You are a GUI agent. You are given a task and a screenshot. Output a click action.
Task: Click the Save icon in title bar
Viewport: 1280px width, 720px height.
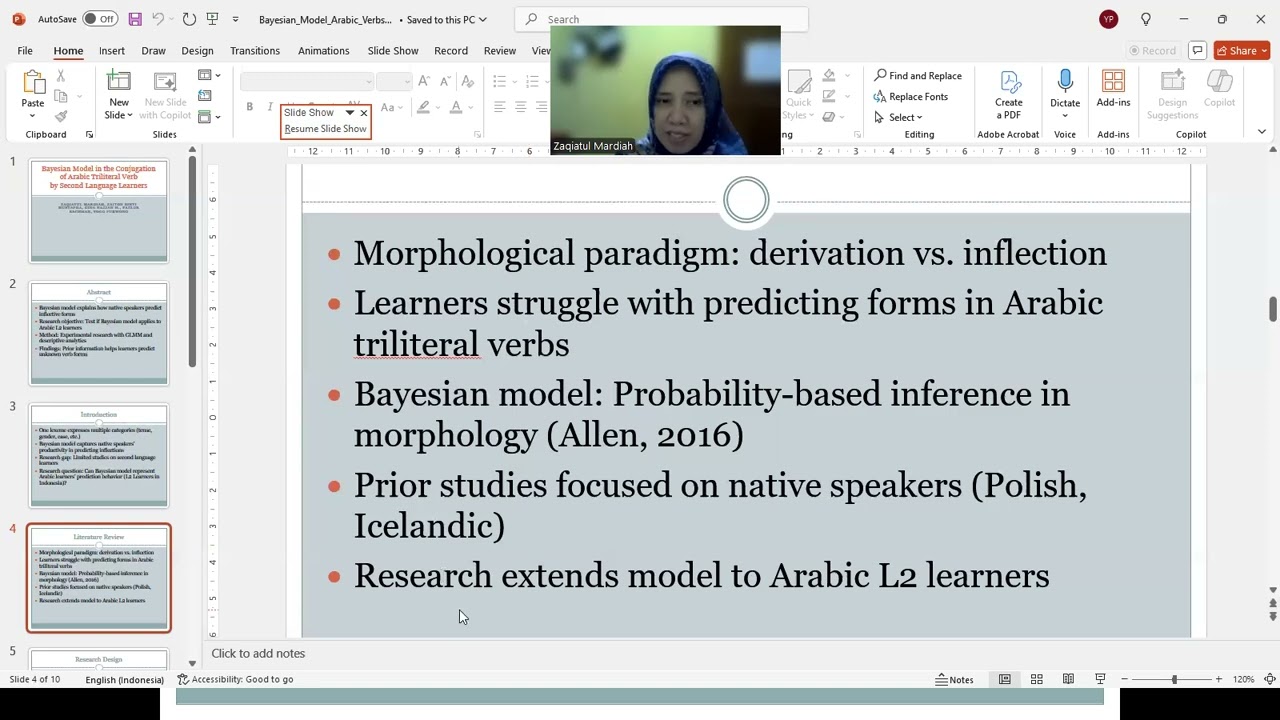coord(135,19)
